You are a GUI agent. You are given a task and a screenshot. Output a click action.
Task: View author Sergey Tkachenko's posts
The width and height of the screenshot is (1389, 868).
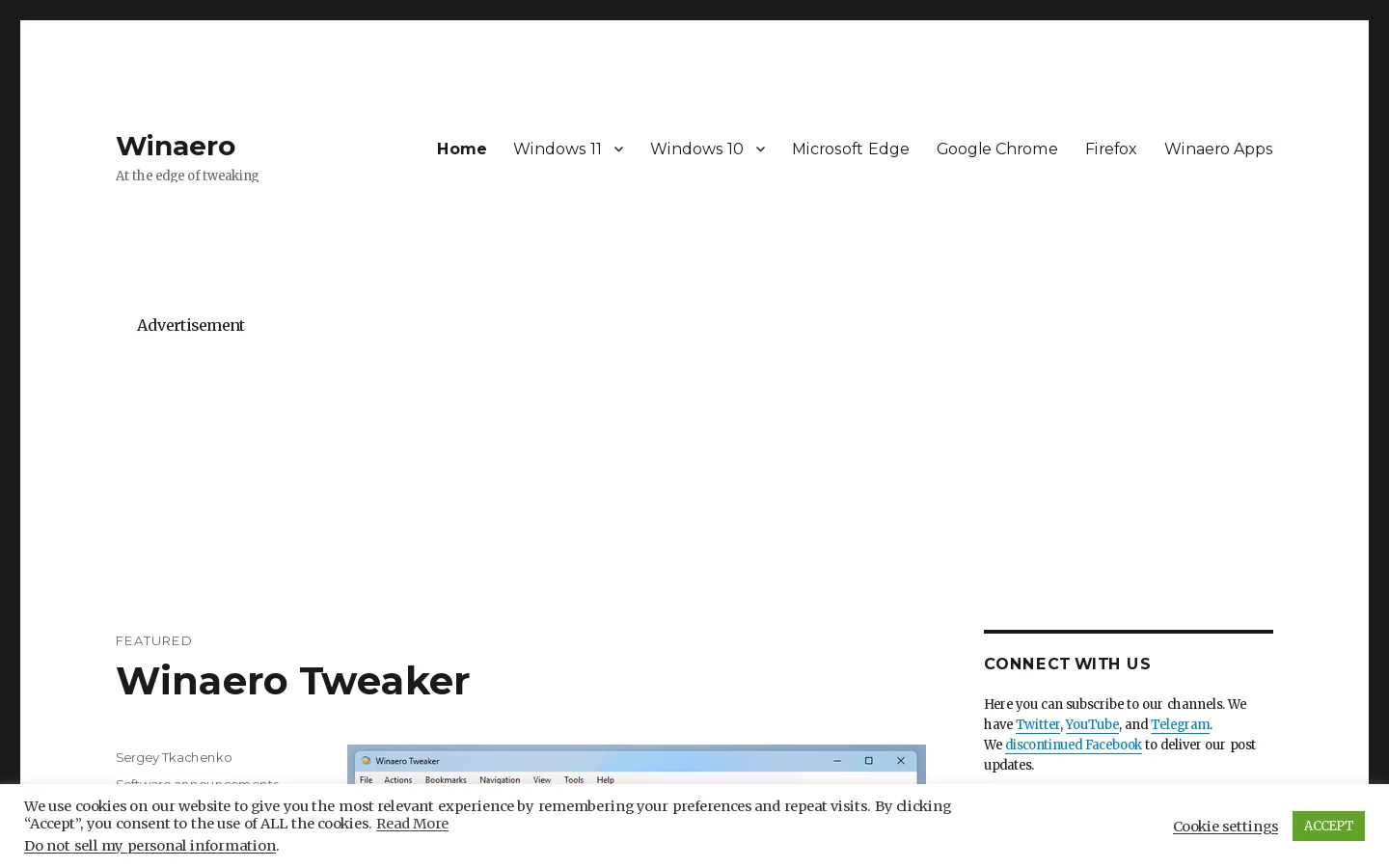(x=174, y=757)
